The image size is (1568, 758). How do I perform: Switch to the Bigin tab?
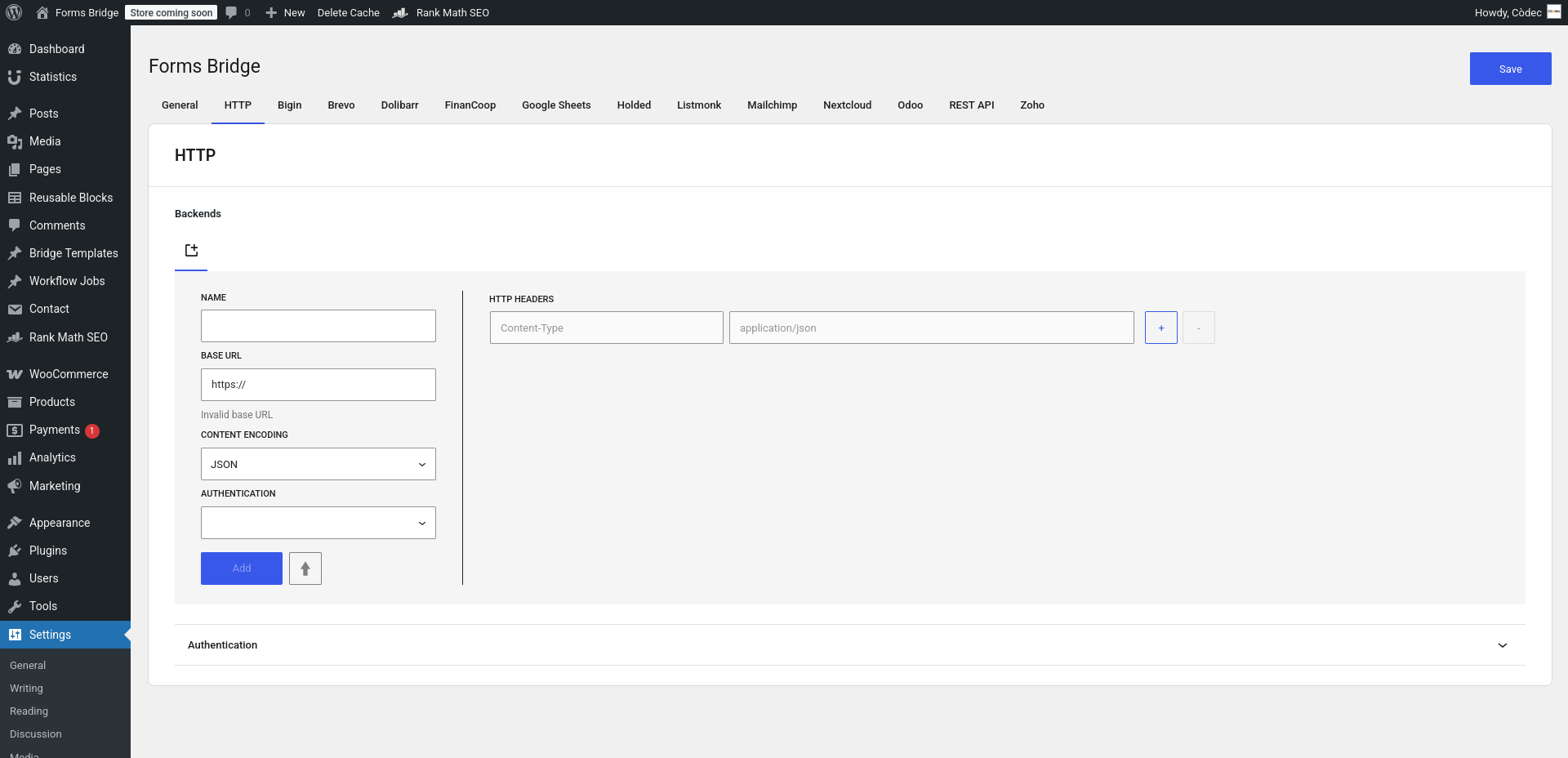[x=290, y=105]
